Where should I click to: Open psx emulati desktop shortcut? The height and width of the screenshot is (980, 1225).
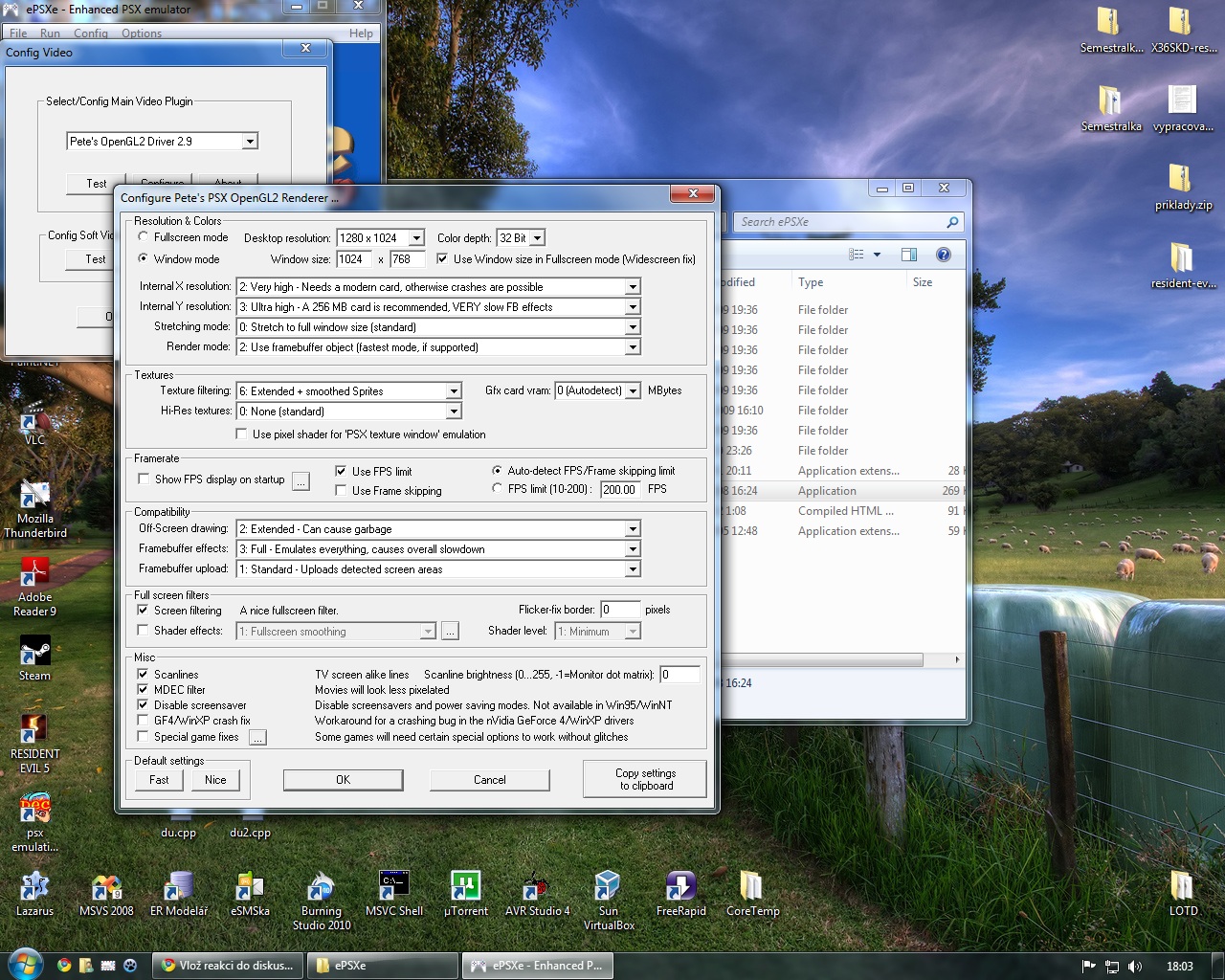[34, 823]
